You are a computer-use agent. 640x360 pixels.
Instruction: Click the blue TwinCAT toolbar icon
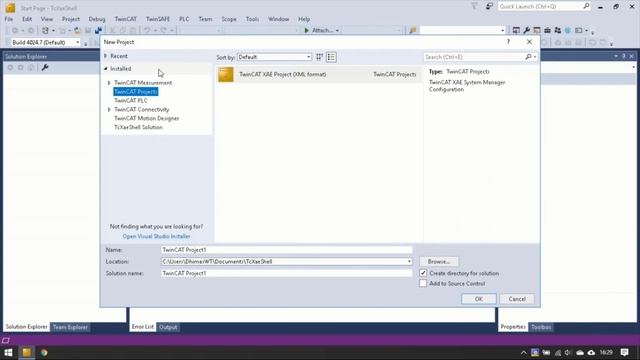pos(98,30)
